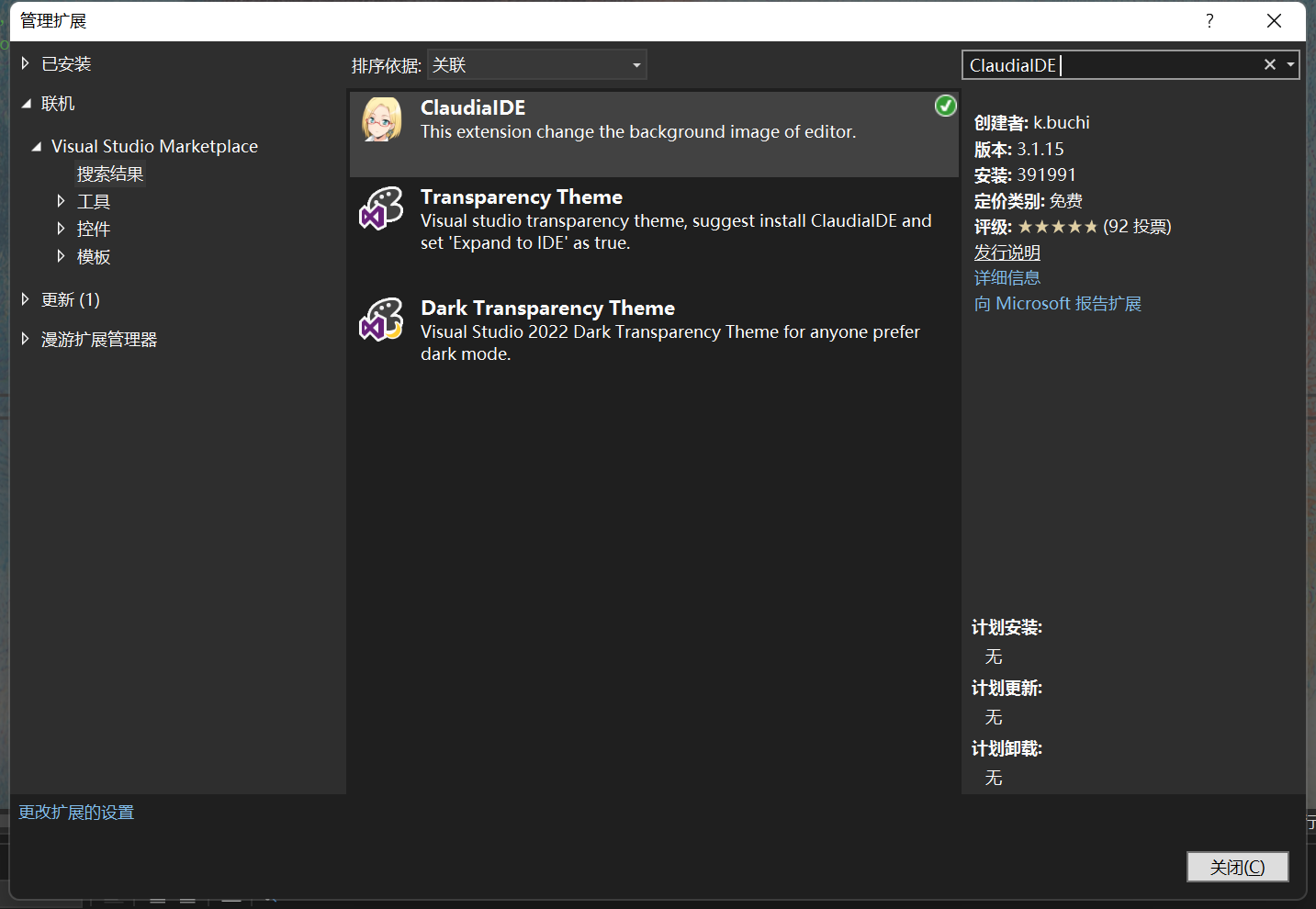Image resolution: width=1316 pixels, height=909 pixels.
Task: Open the search box history dropdown arrow
Action: coord(1290,64)
